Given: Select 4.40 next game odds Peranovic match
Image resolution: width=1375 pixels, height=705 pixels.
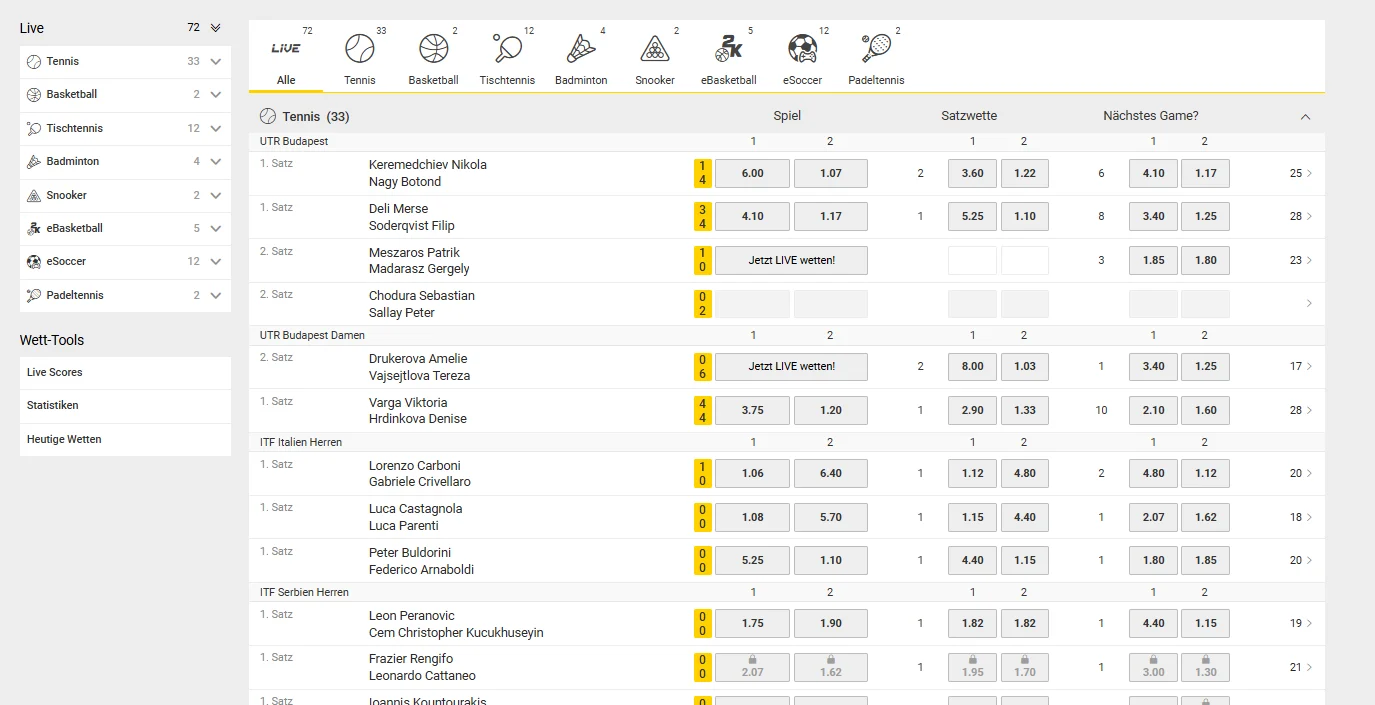Looking at the screenshot, I should (x=1153, y=623).
